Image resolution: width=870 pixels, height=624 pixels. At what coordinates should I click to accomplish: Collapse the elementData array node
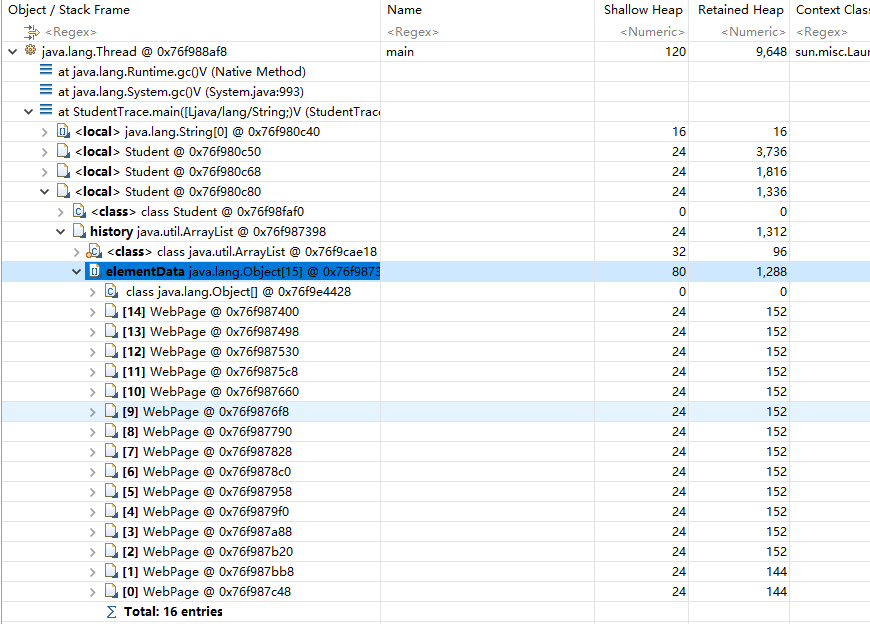click(77, 271)
